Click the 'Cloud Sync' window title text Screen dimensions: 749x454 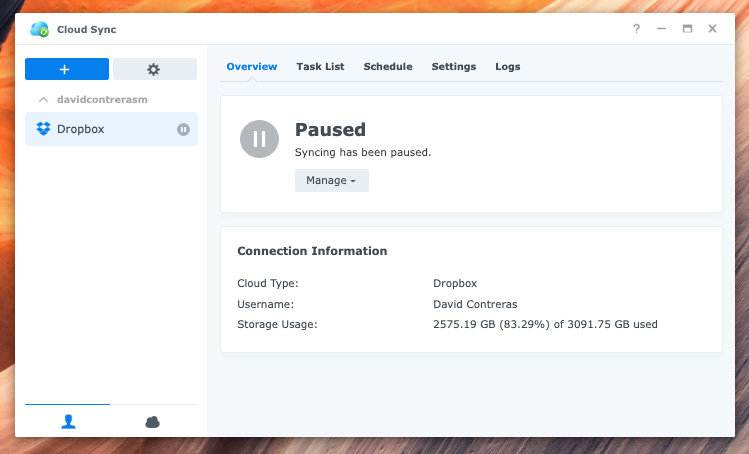[x=86, y=30]
